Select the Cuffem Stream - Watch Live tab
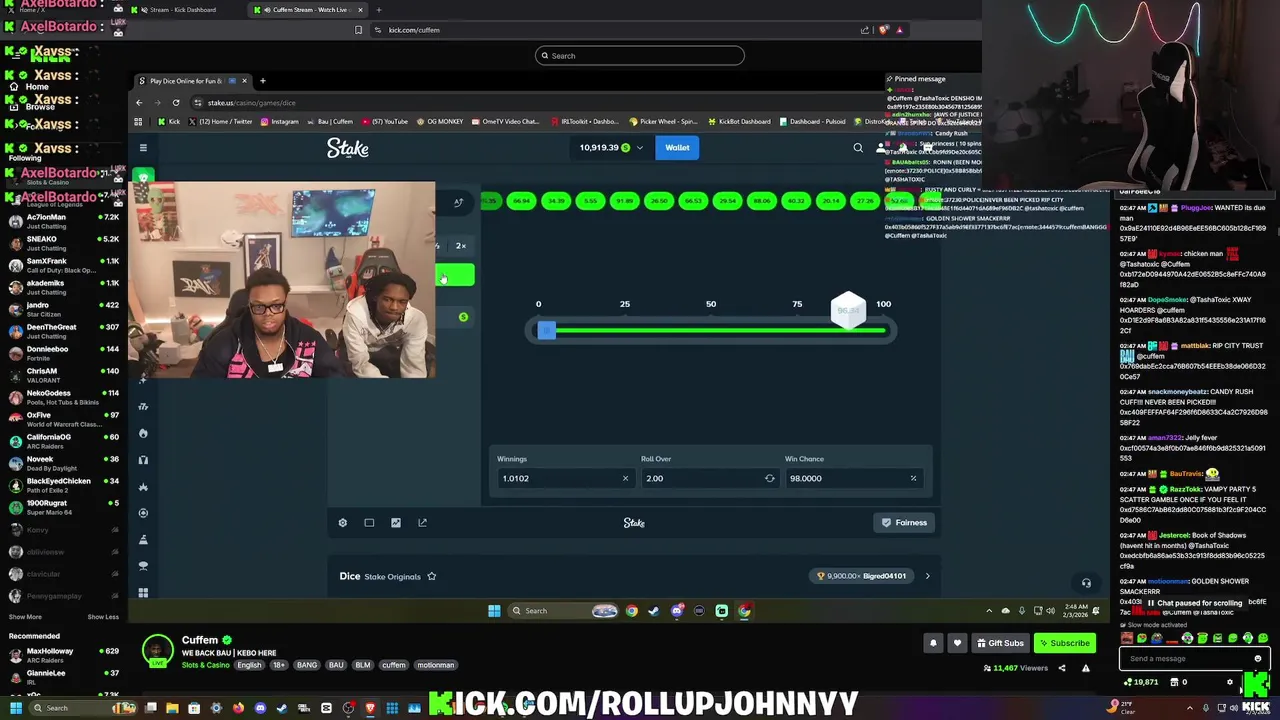Image resolution: width=1280 pixels, height=720 pixels. 308,10
